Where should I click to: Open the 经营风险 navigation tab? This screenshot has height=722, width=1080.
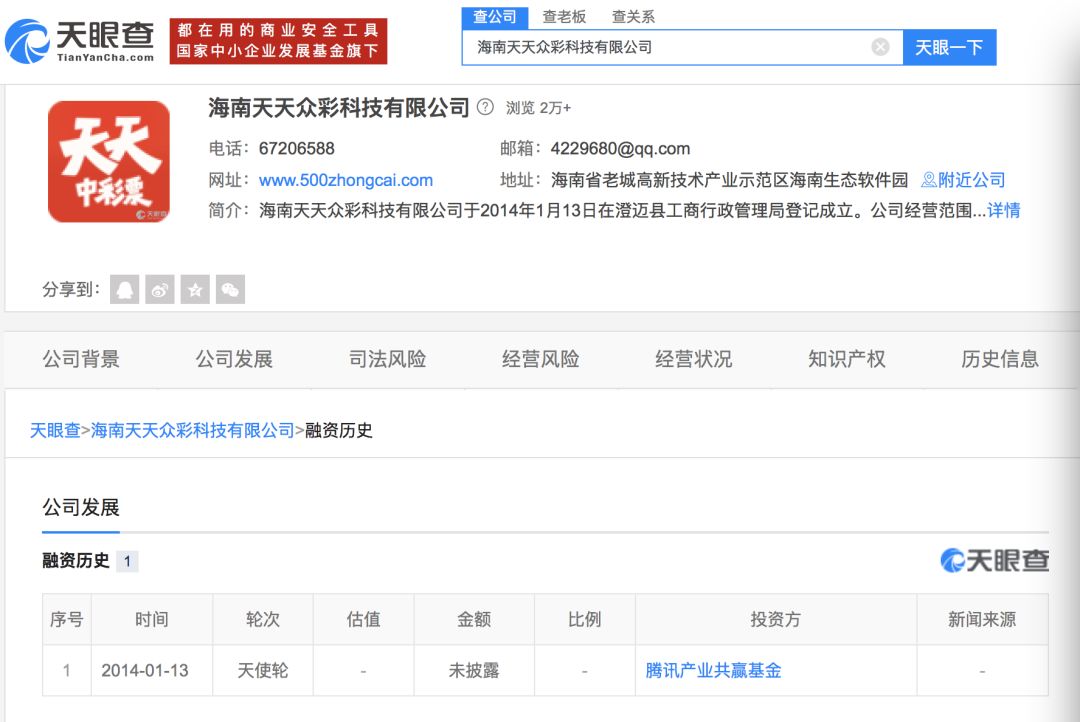(x=541, y=359)
